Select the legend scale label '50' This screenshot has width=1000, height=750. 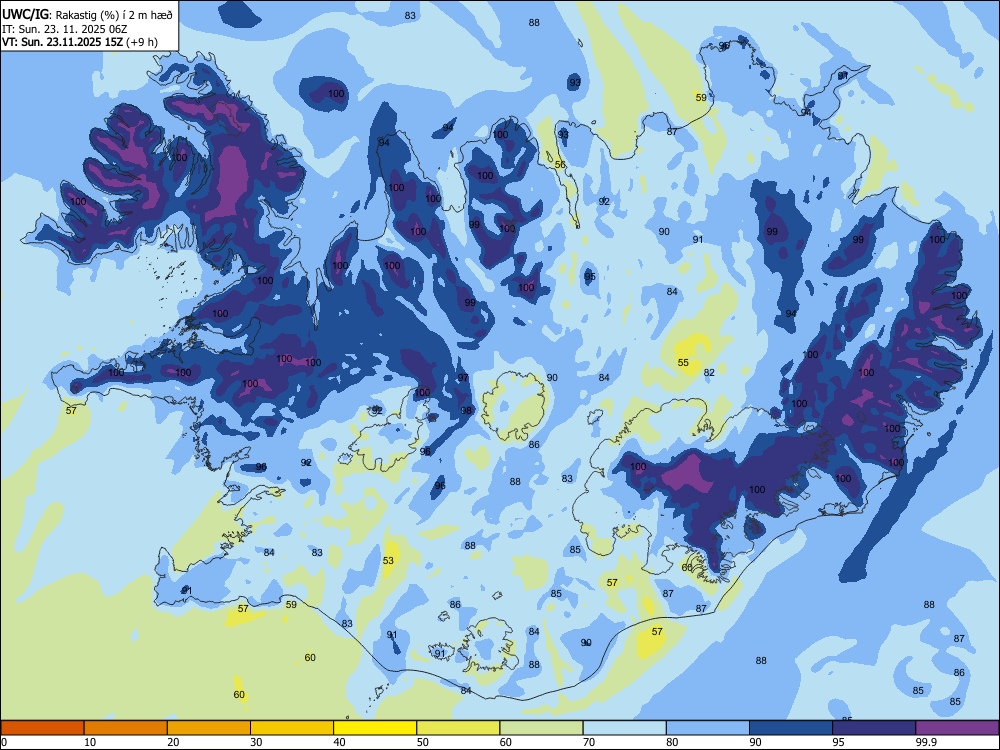(423, 742)
